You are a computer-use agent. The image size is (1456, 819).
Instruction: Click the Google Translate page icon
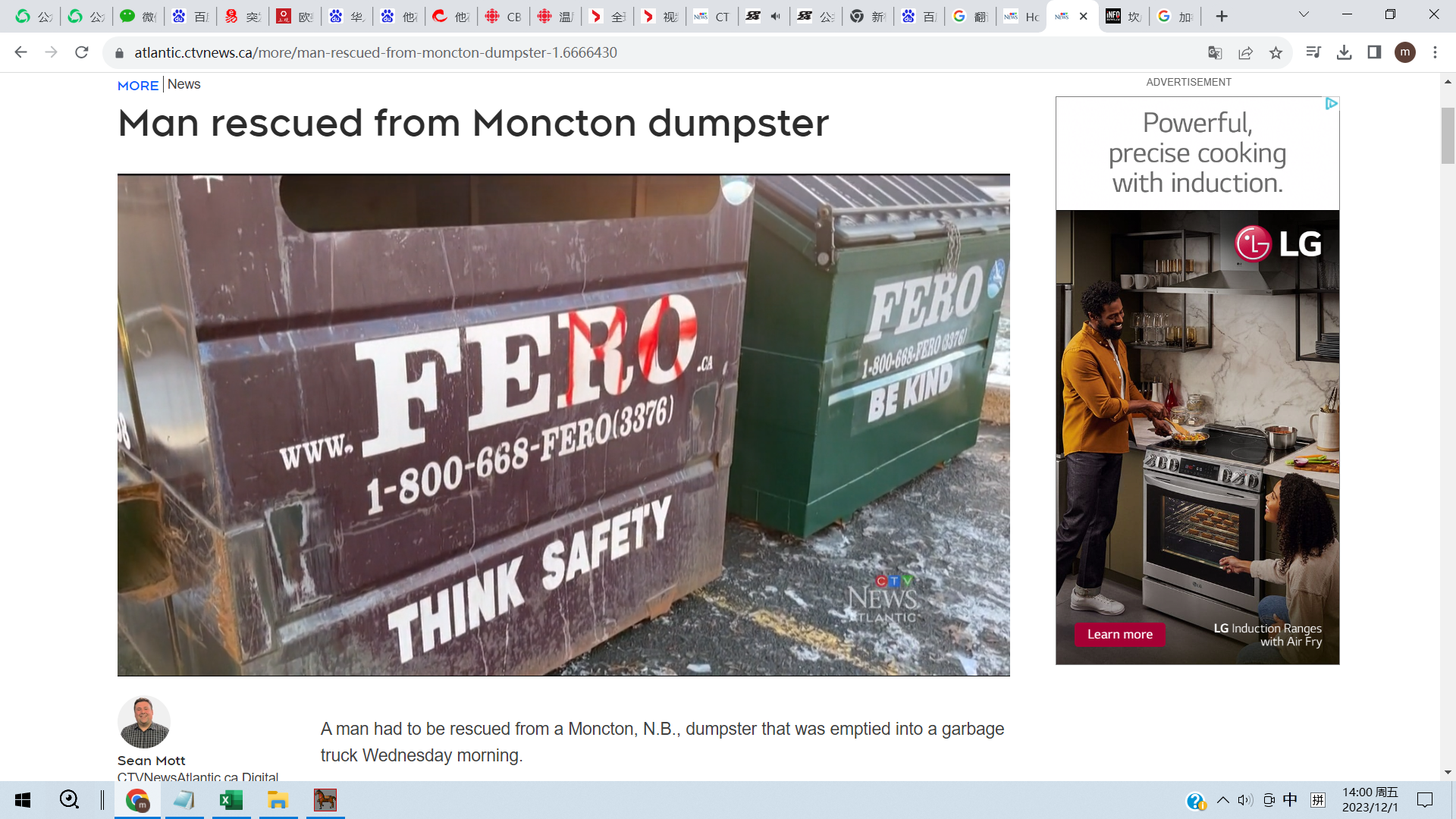pos(1215,52)
